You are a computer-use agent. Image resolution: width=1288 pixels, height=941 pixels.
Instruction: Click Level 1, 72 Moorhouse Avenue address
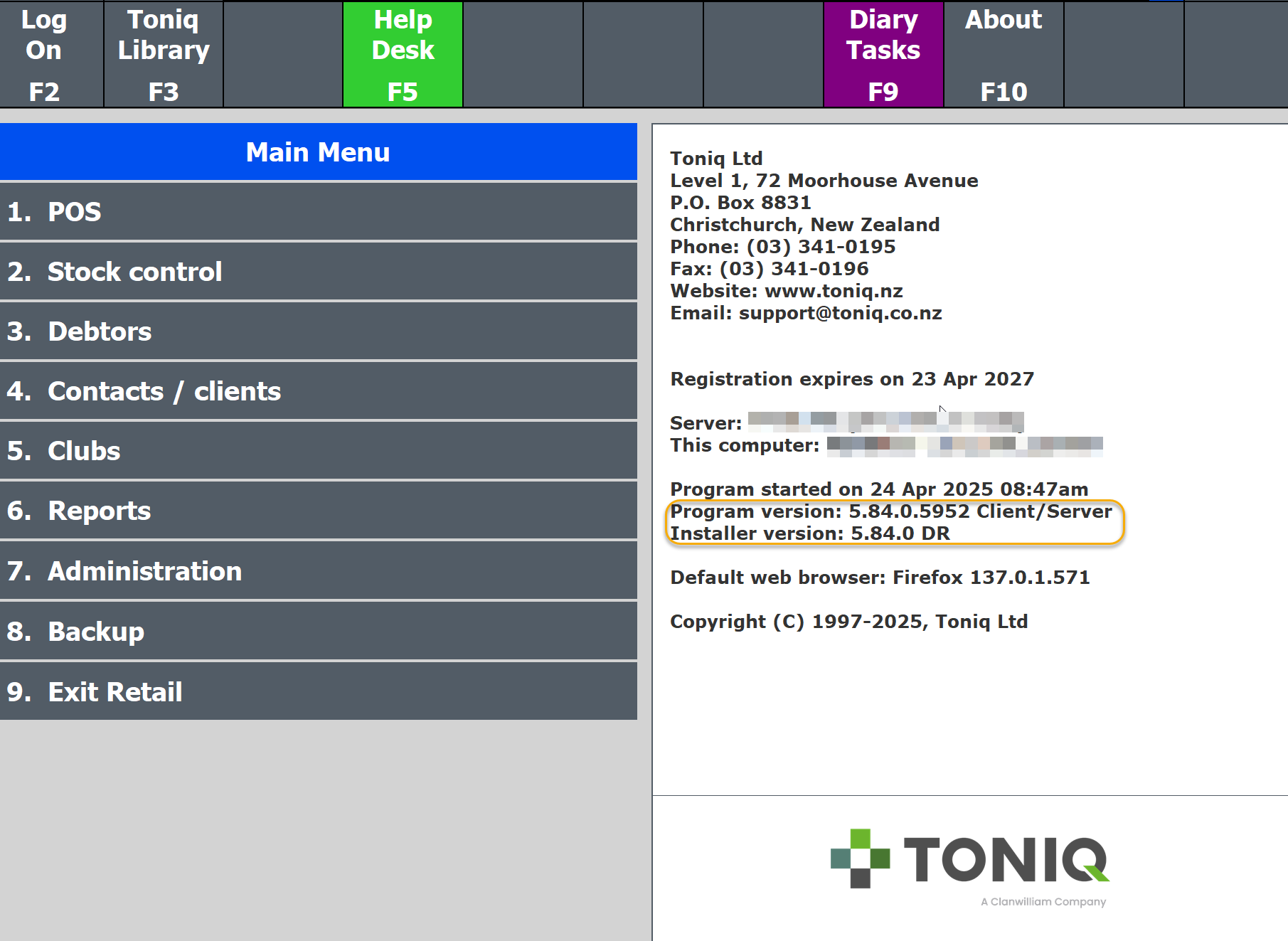point(824,181)
